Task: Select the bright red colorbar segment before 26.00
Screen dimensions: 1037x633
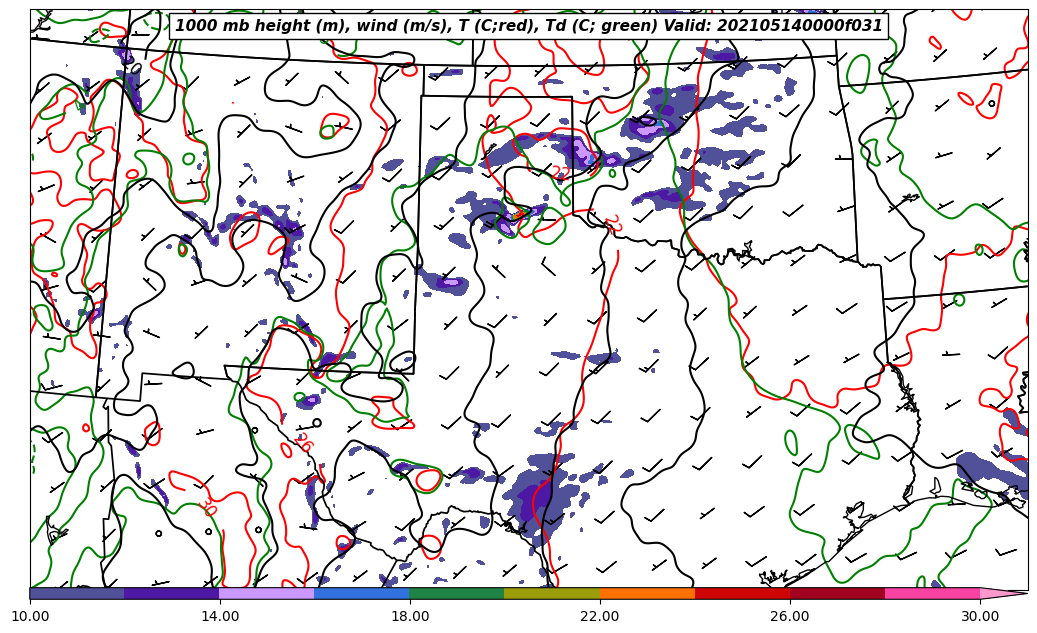Action: pyautogui.click(x=743, y=593)
